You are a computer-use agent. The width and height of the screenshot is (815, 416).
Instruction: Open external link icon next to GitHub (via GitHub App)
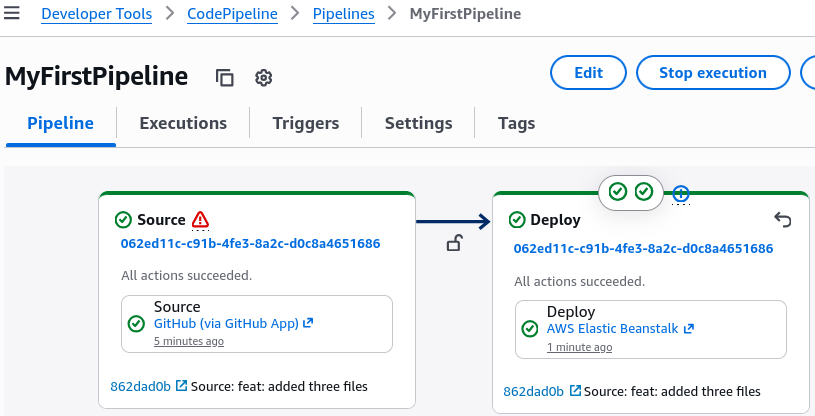pos(308,323)
